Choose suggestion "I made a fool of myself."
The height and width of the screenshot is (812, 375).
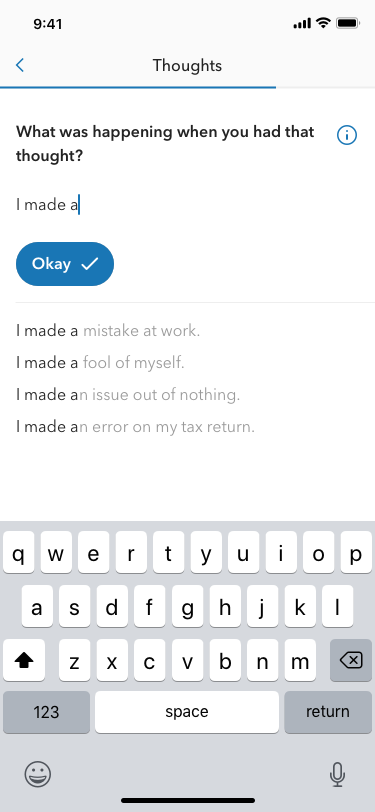[x=100, y=362]
